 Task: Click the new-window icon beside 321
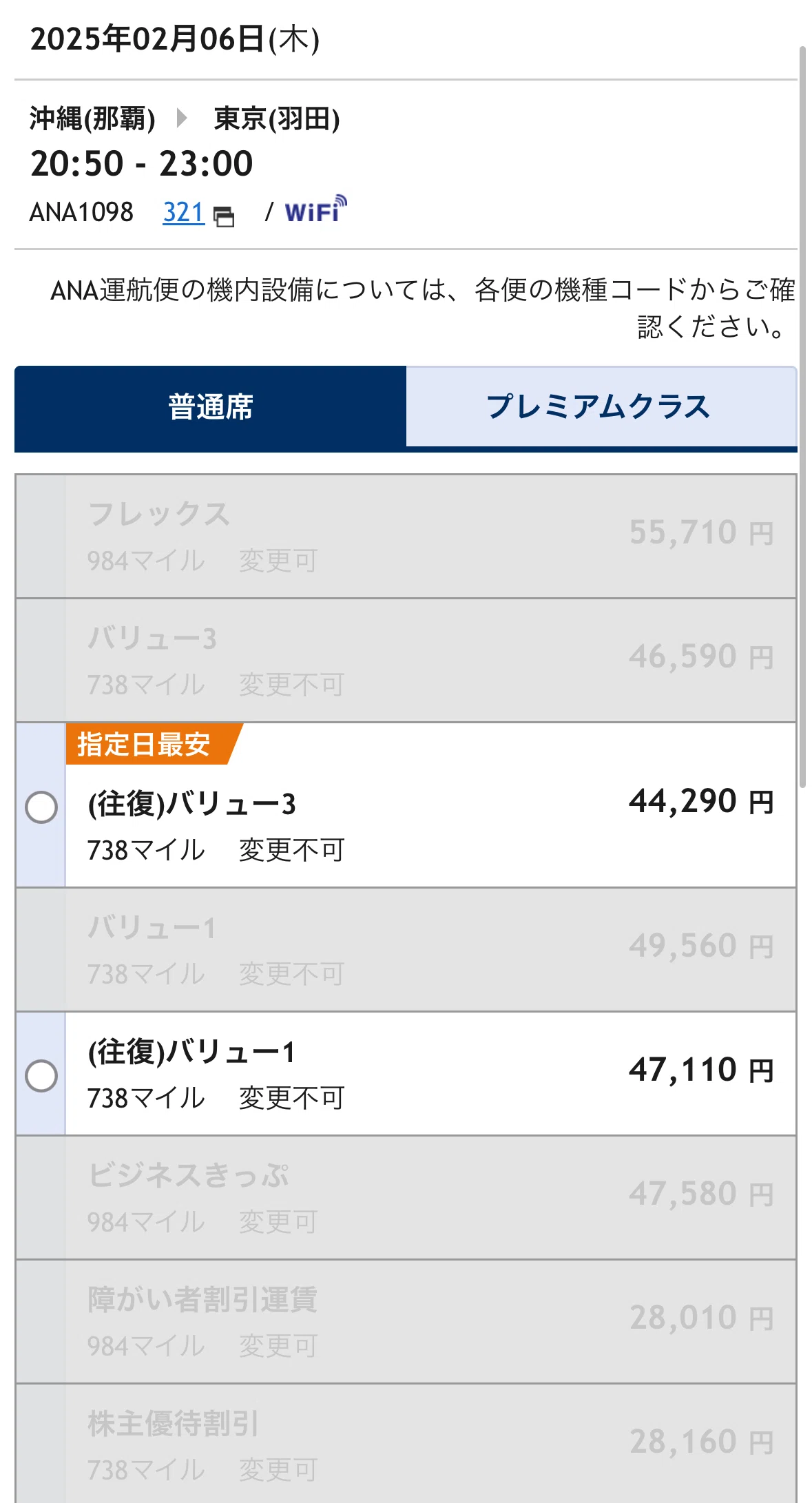point(224,216)
